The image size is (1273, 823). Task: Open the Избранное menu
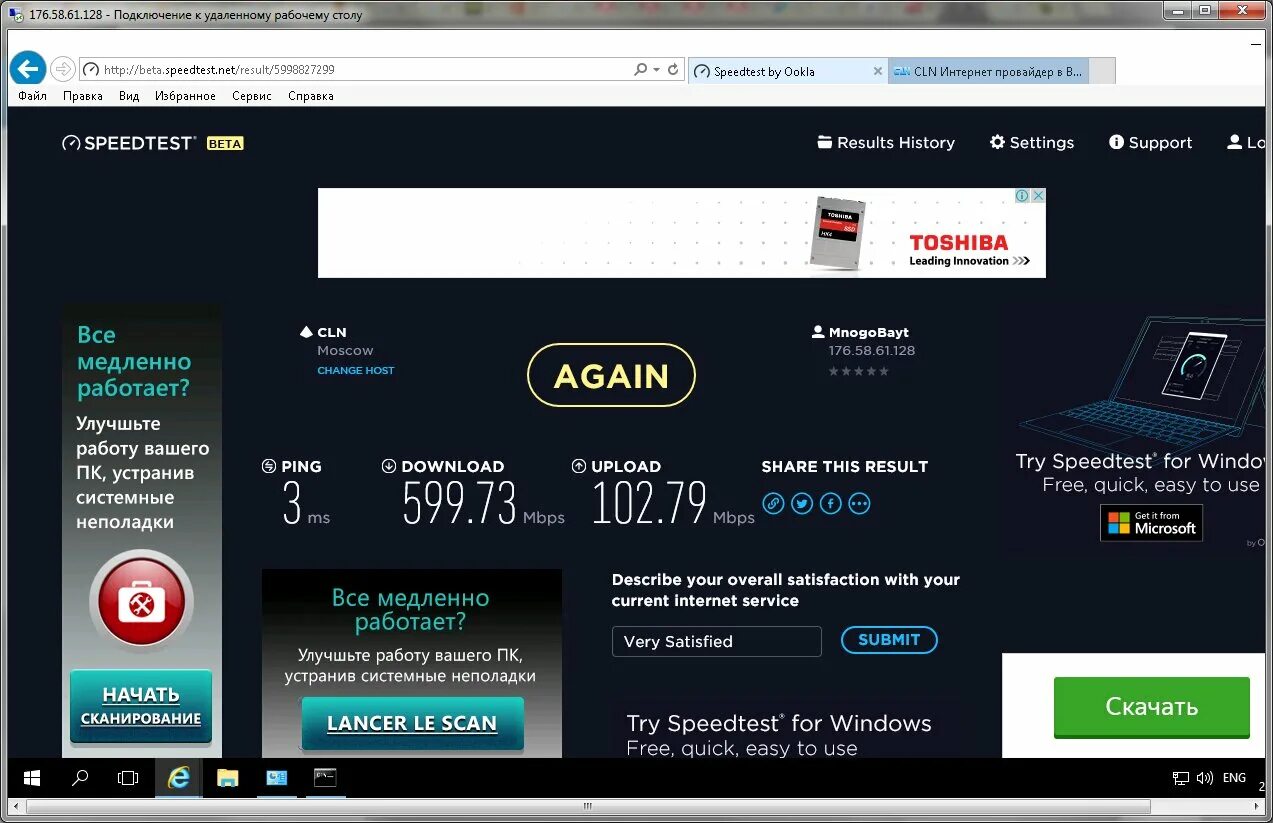point(185,96)
